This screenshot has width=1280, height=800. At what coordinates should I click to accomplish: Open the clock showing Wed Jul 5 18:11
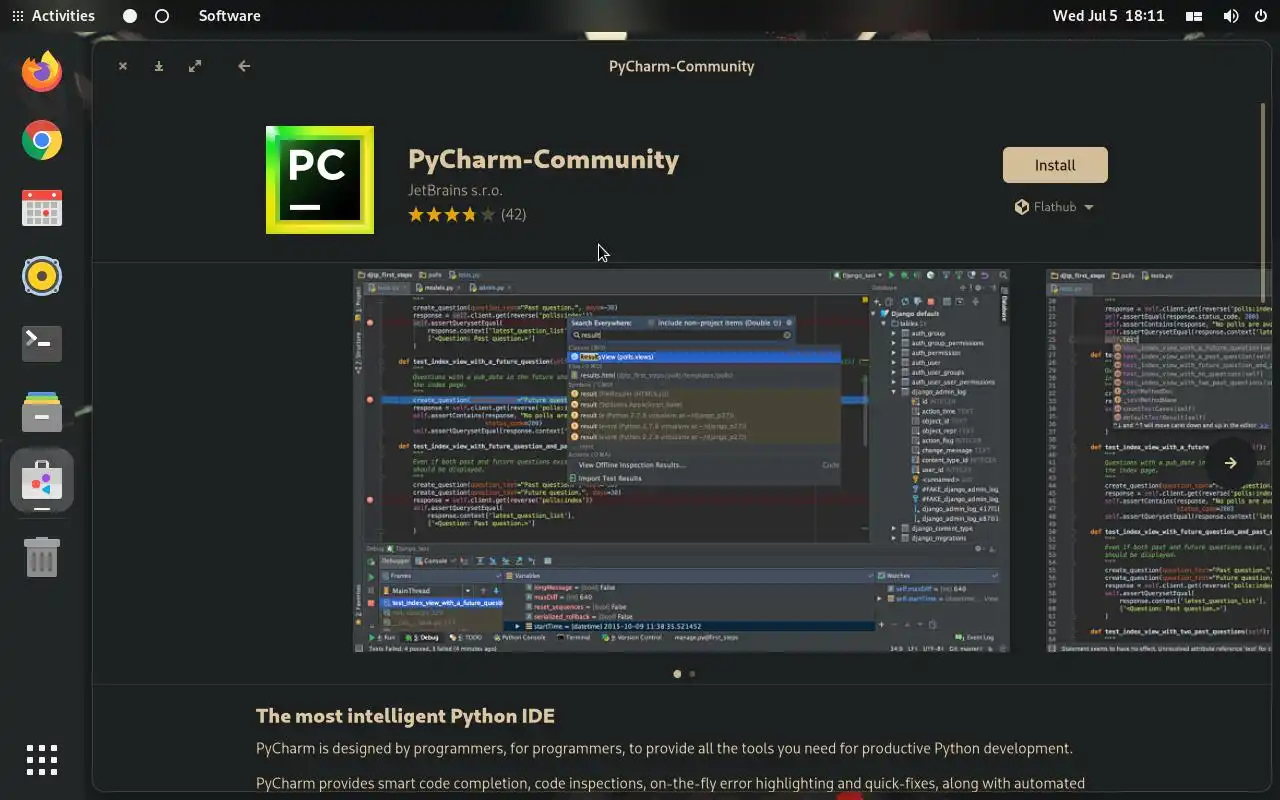click(x=1108, y=16)
